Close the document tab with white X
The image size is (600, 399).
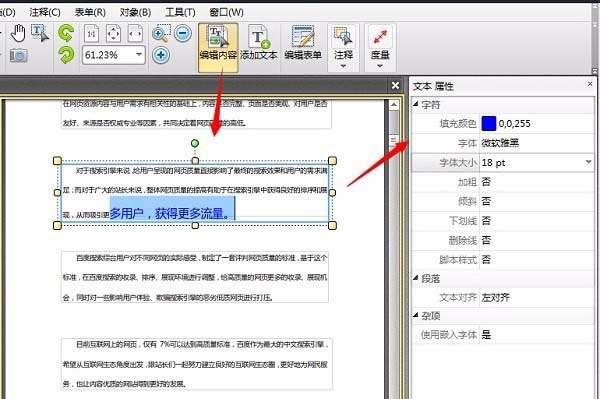(396, 85)
